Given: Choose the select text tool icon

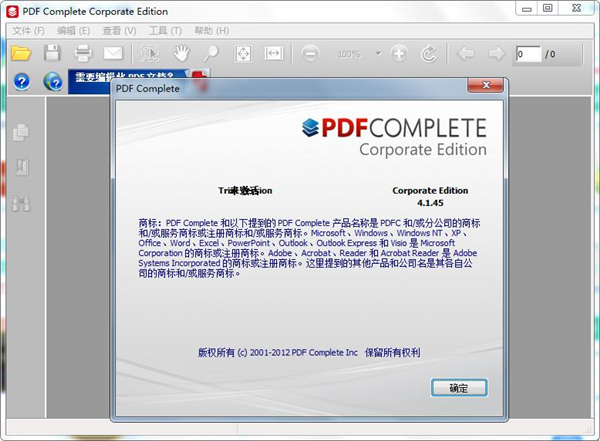Looking at the screenshot, I should tap(150, 54).
